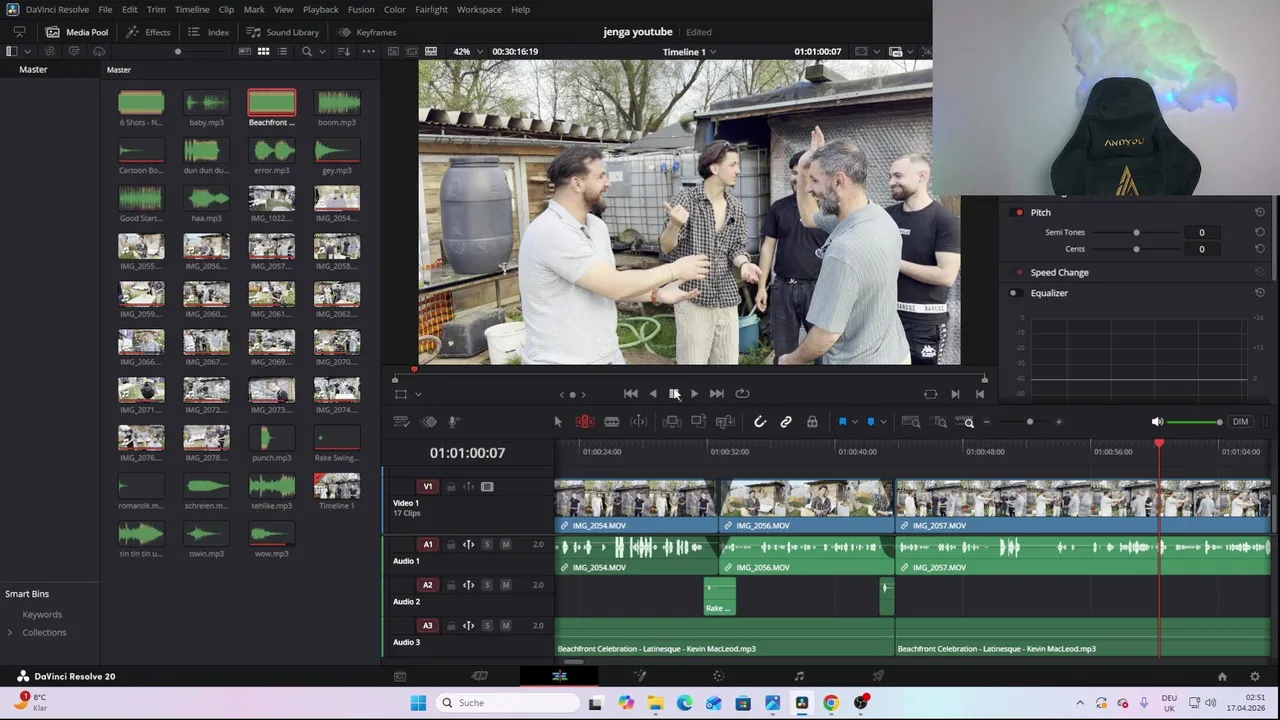Viewport: 1280px width, 720px height.
Task: Expand the Collections smart bin
Action: pyautogui.click(x=10, y=632)
